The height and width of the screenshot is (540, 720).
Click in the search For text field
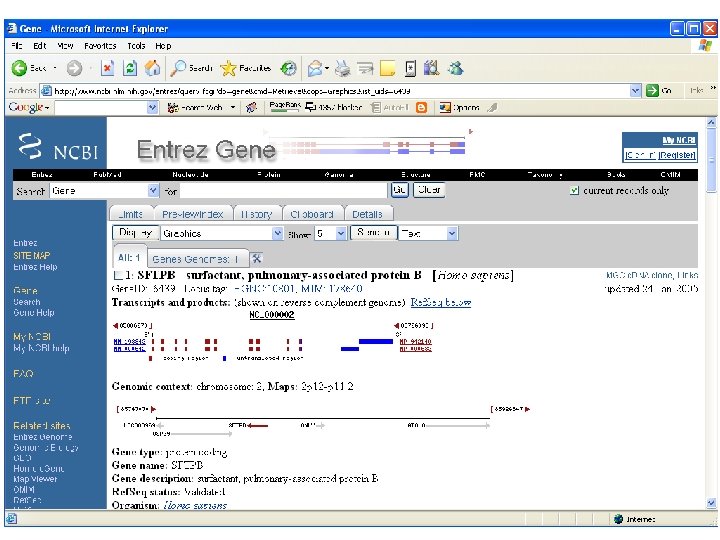[x=283, y=191]
